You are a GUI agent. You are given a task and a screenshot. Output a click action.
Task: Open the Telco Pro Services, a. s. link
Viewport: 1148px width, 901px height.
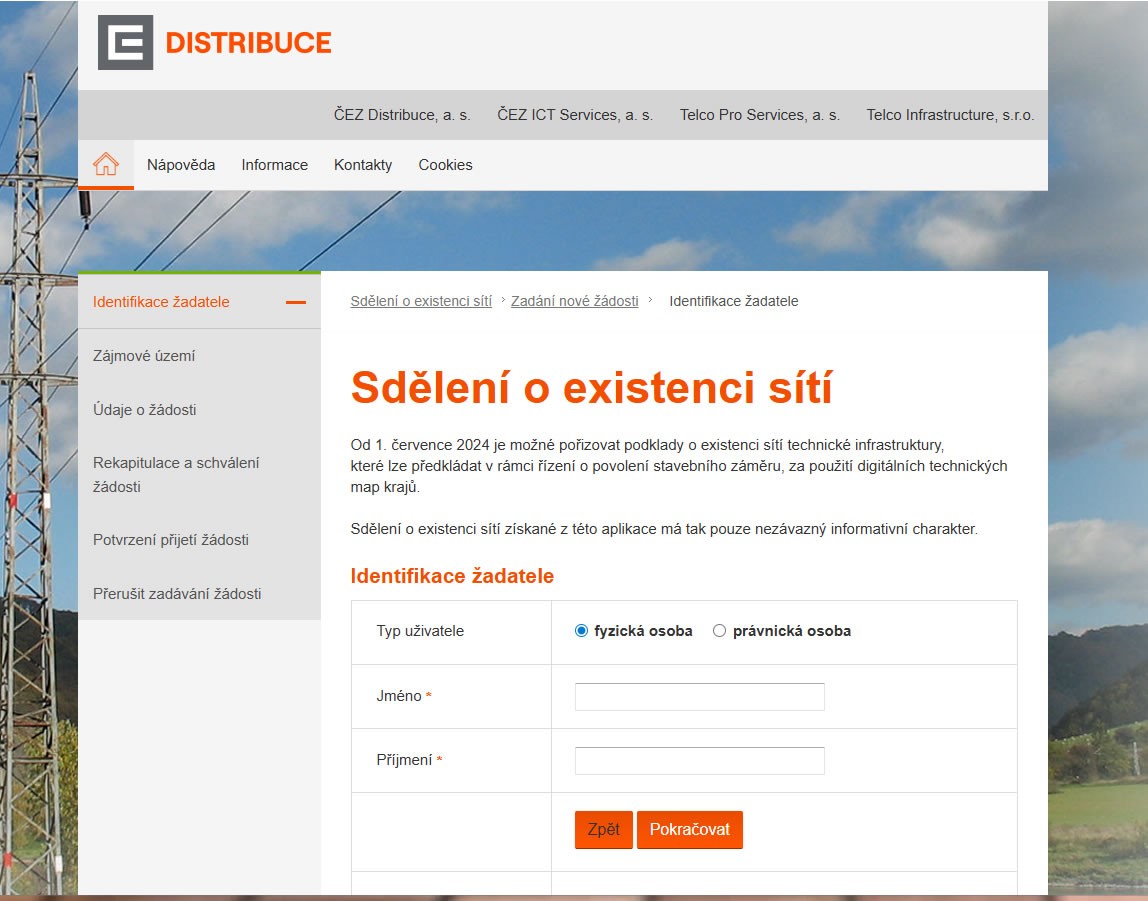759,115
